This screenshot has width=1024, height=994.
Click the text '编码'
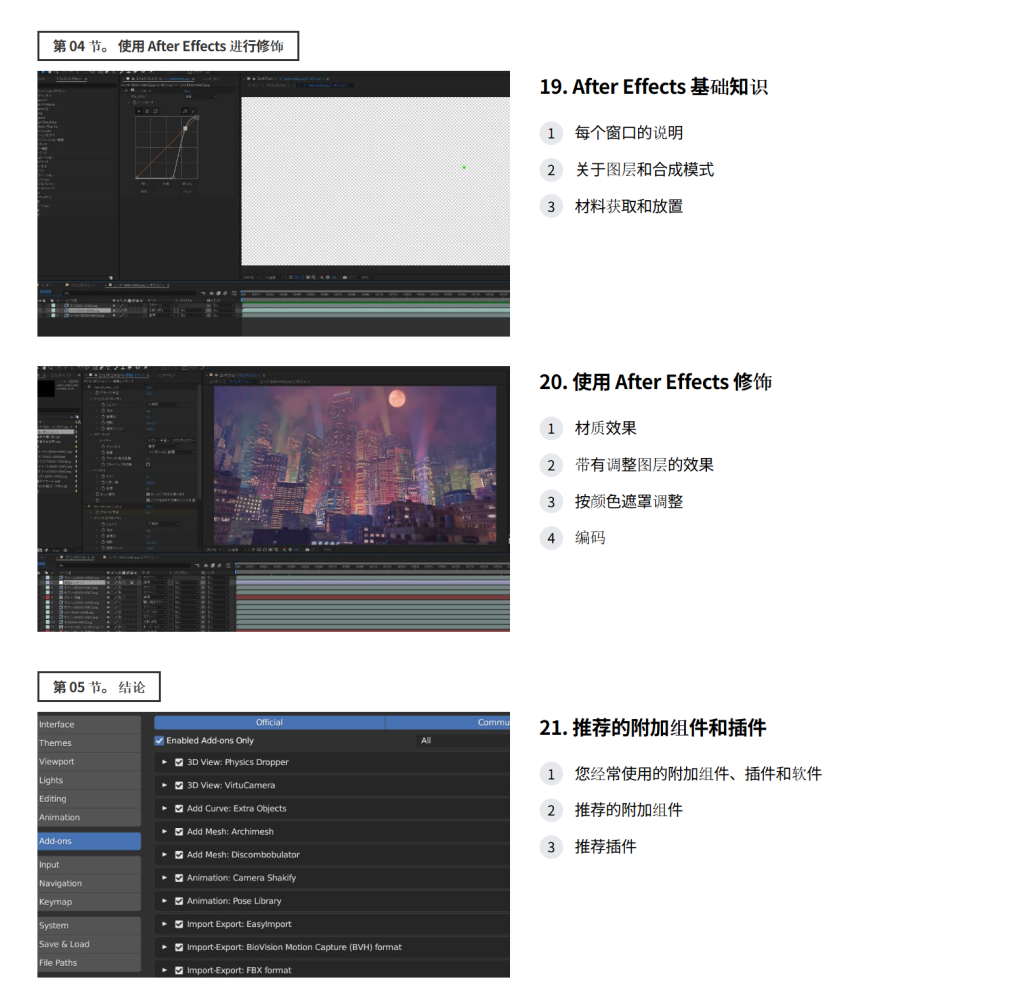pyautogui.click(x=590, y=538)
